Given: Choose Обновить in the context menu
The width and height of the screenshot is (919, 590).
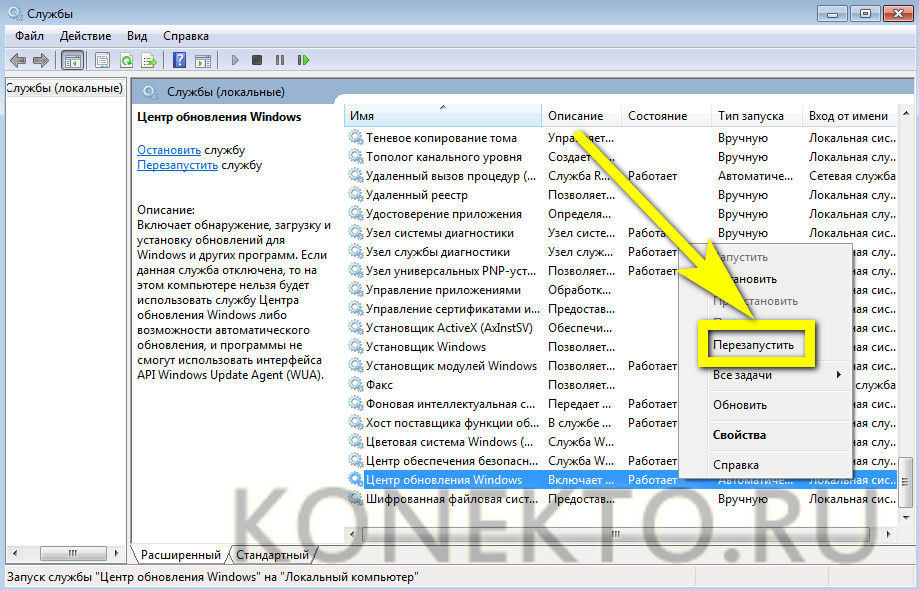Looking at the screenshot, I should click(x=777, y=405).
